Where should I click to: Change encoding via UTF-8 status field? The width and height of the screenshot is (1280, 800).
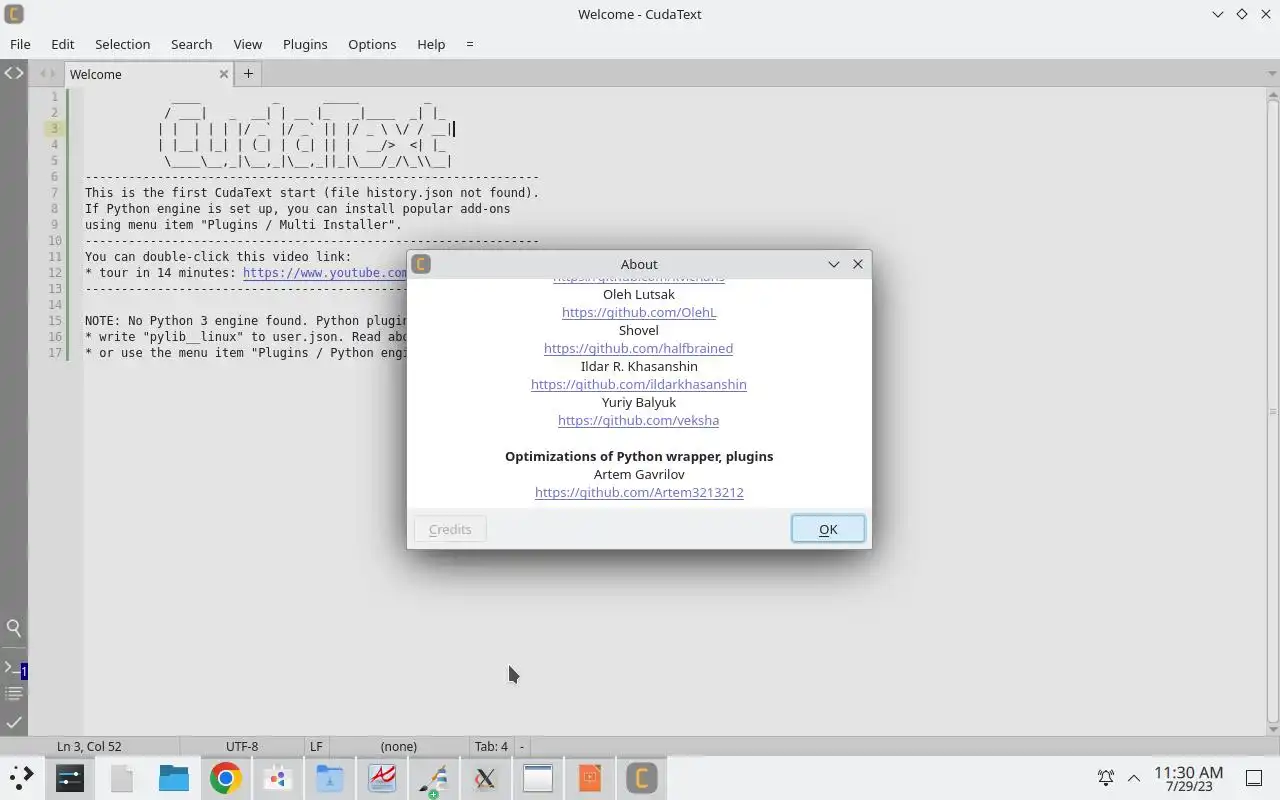(242, 746)
